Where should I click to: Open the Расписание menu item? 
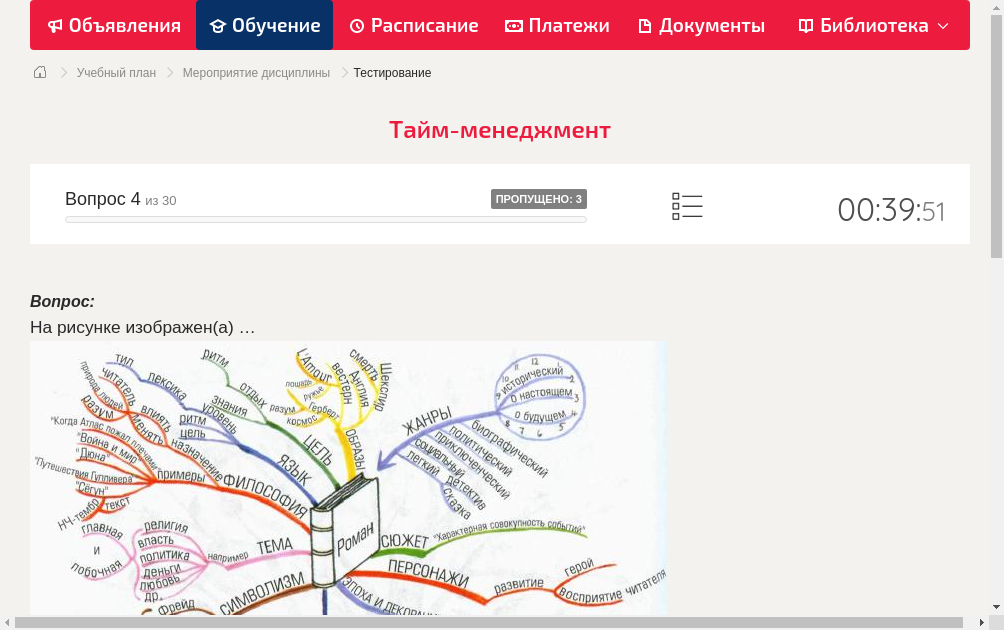pos(413,25)
